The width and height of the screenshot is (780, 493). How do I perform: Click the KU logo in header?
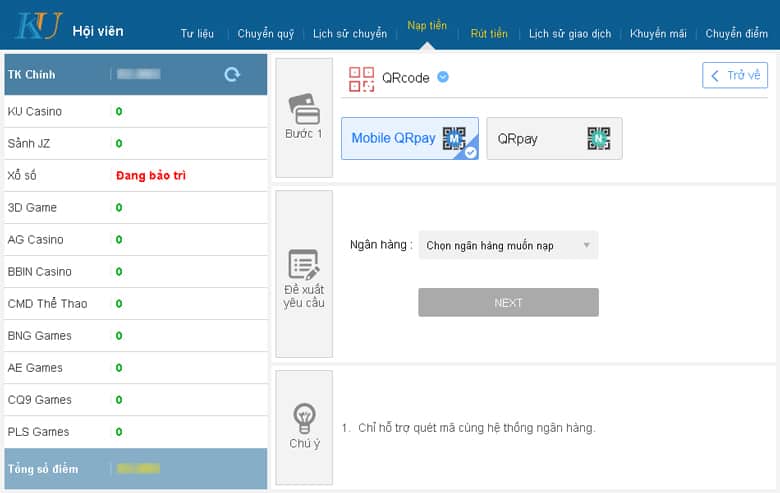pyautogui.click(x=39, y=25)
